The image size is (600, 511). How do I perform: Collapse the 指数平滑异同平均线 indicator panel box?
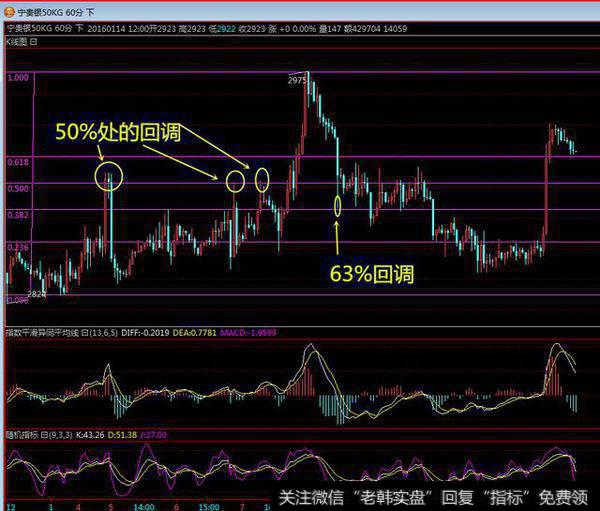click(x=84, y=331)
